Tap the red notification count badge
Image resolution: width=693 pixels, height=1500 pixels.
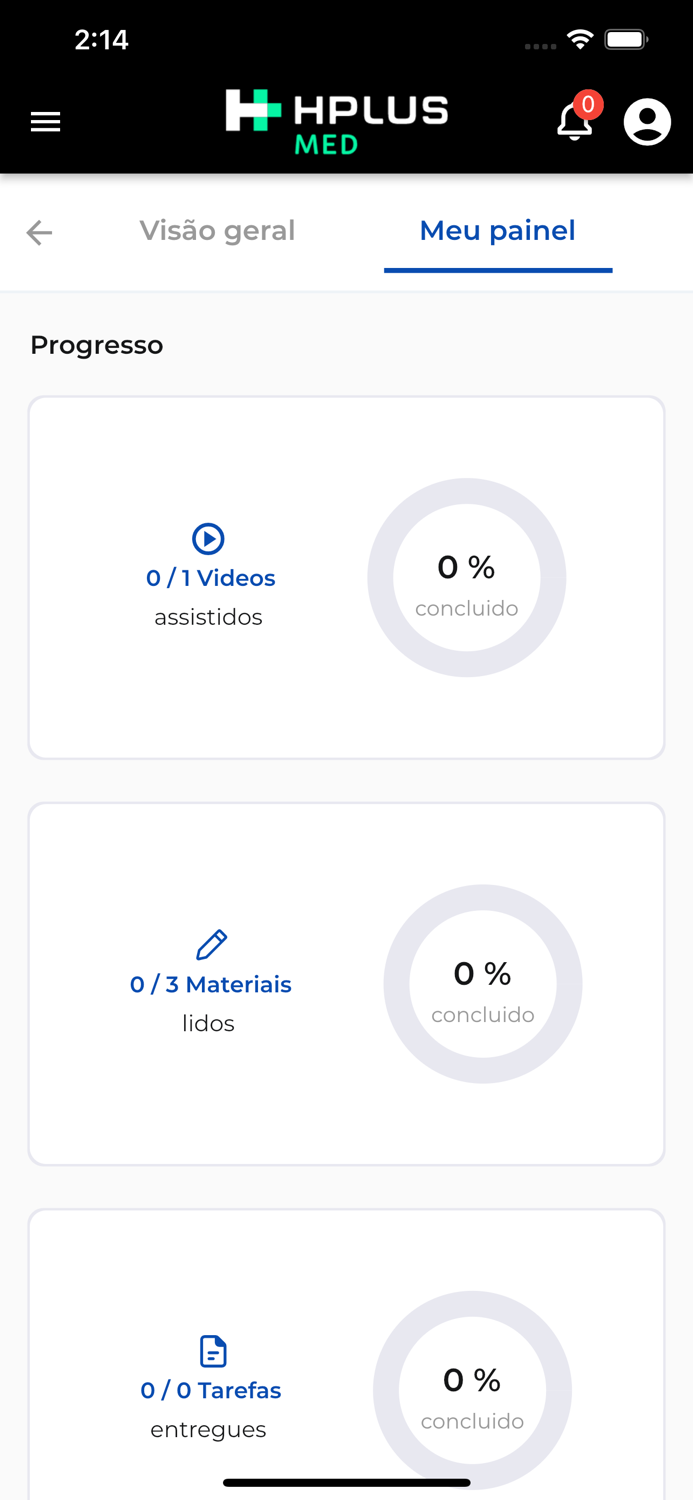(x=588, y=104)
